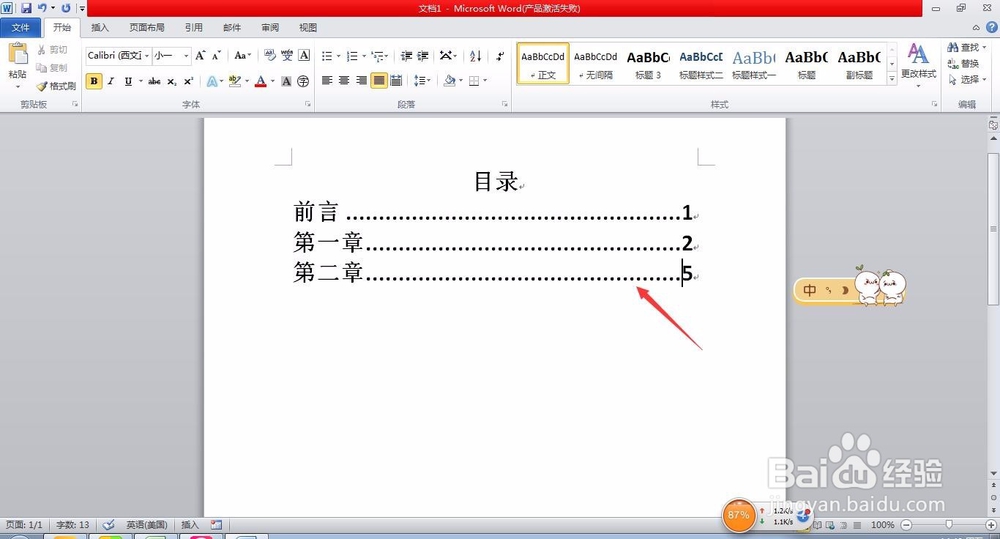
Task: Click the text highlight color button
Action: (235, 81)
